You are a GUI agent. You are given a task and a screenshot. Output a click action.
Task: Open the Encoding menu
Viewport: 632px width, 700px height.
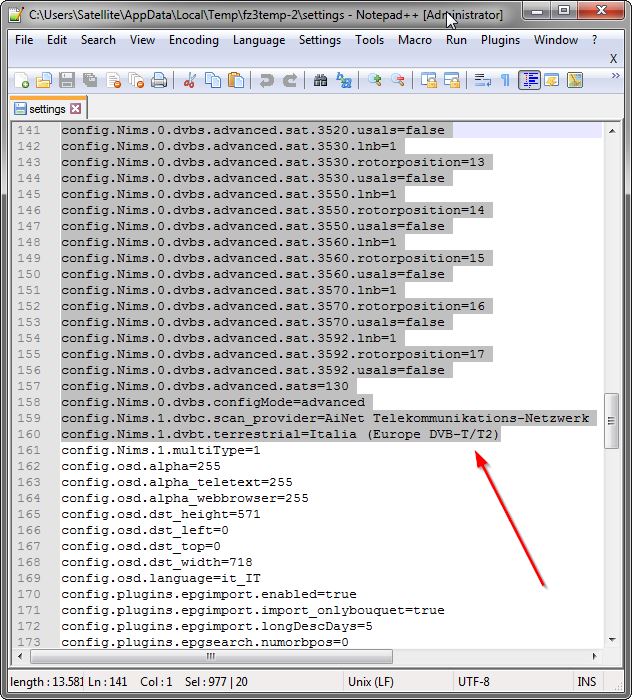pyautogui.click(x=194, y=40)
